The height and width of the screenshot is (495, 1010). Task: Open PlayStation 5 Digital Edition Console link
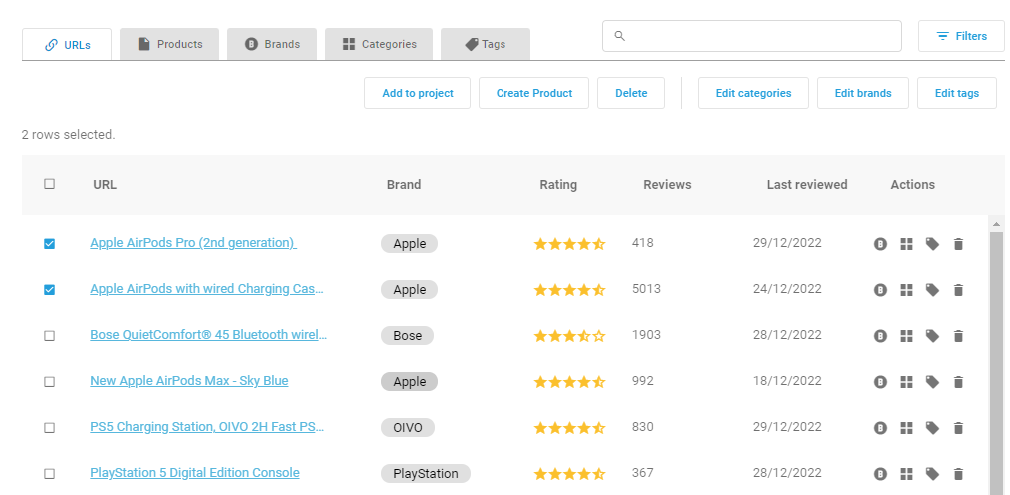[195, 473]
